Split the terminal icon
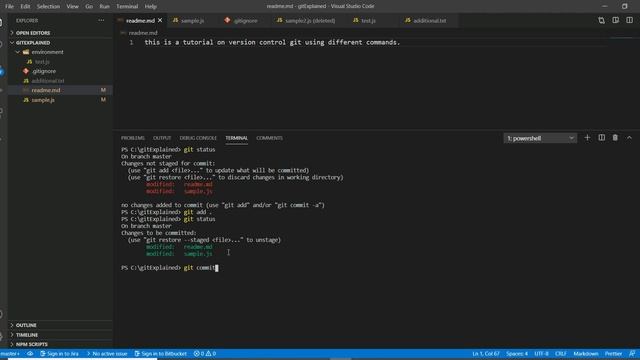Screen dimensions: 640x360 pos(602,138)
